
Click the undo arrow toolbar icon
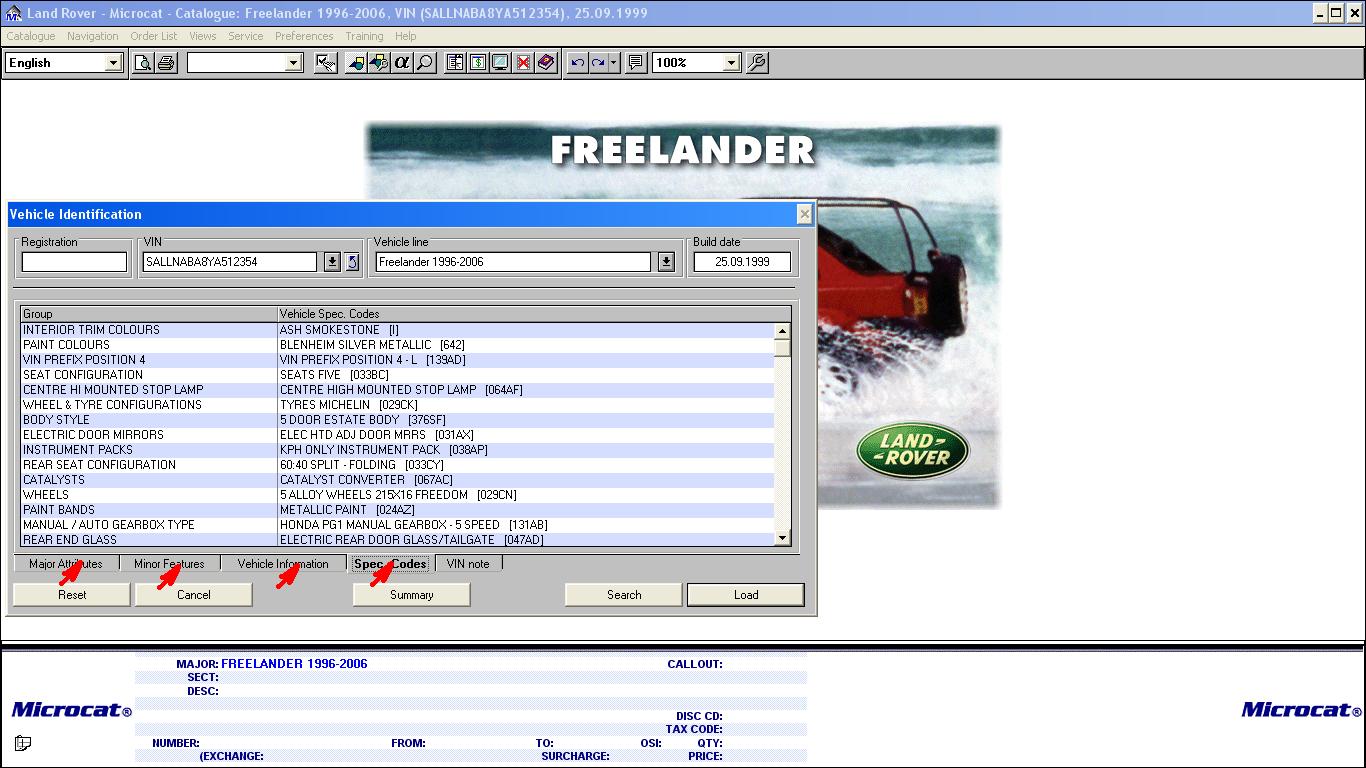click(x=577, y=63)
